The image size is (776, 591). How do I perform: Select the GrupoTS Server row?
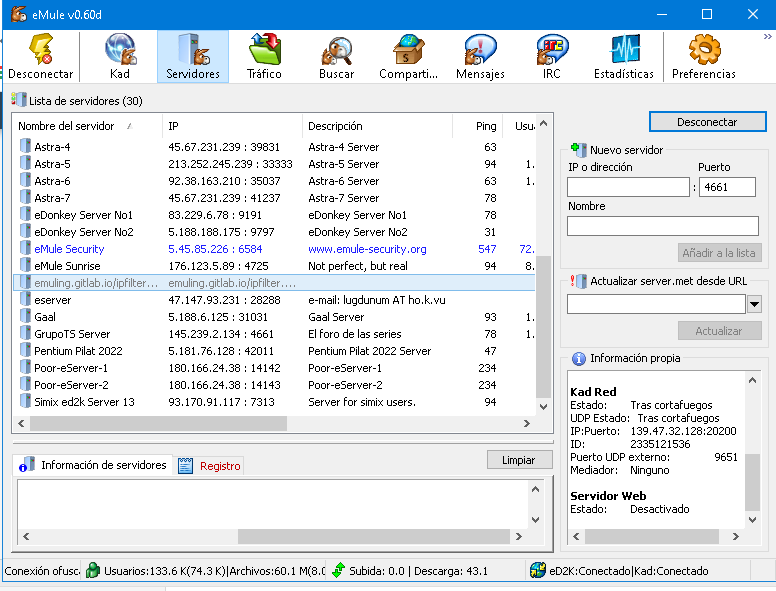(x=275, y=334)
